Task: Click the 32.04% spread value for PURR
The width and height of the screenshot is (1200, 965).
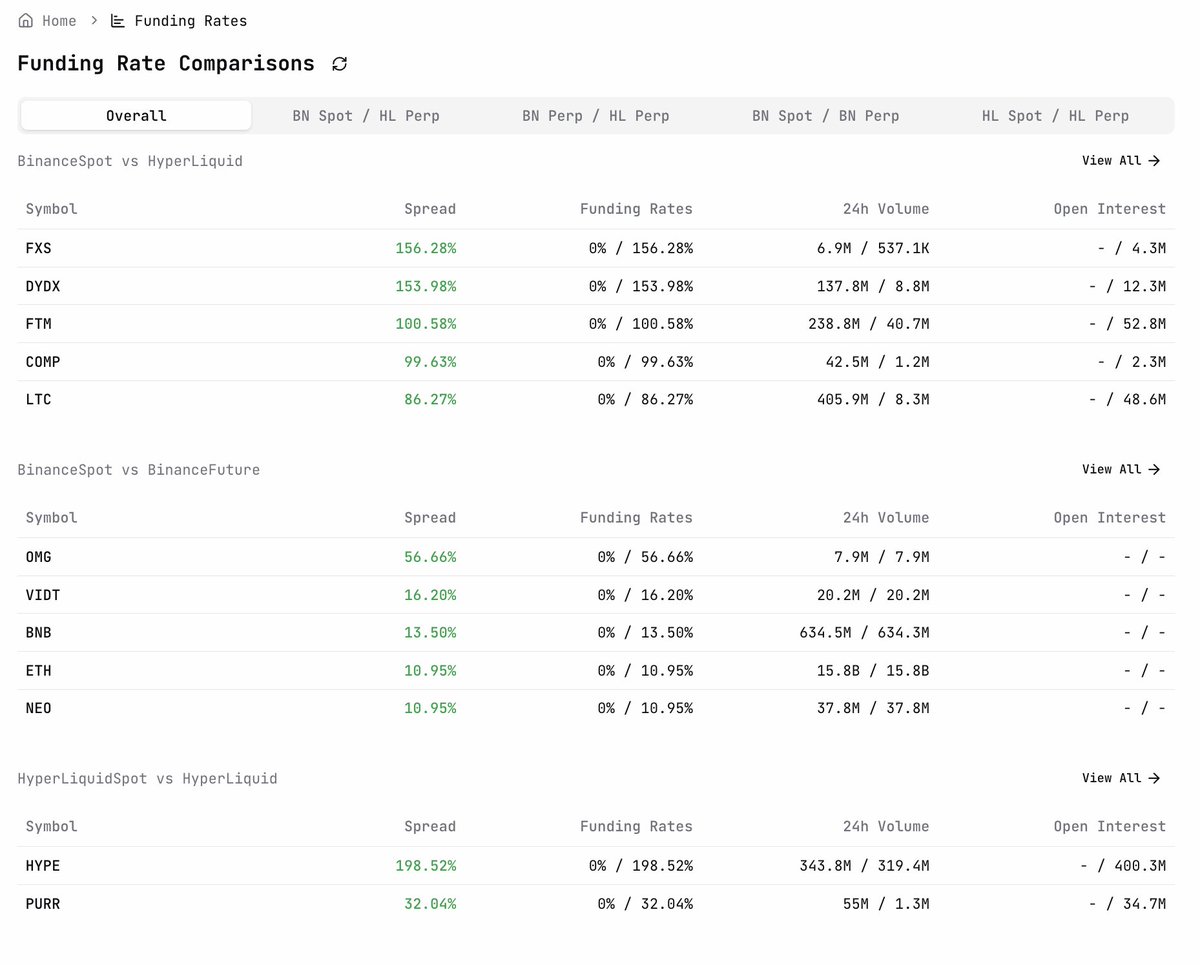Action: 430,904
